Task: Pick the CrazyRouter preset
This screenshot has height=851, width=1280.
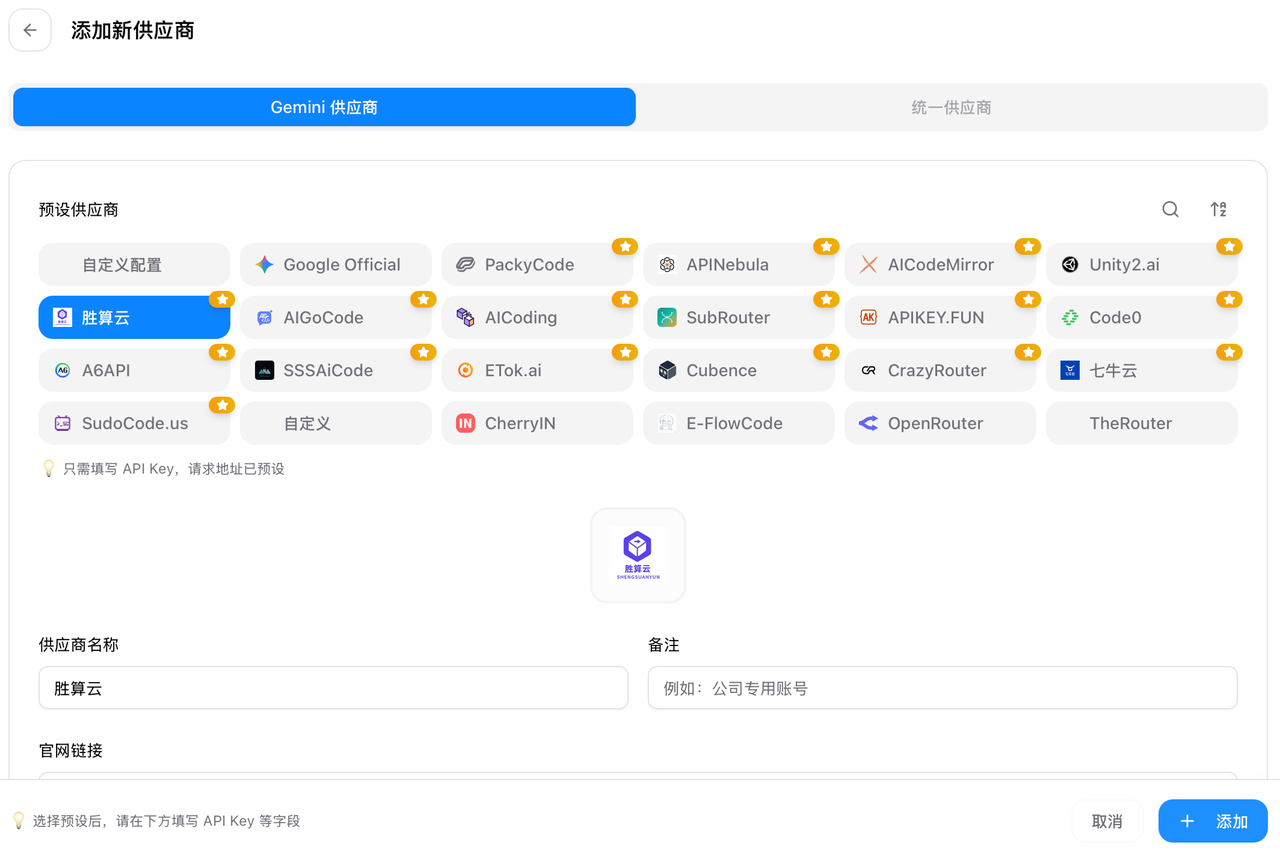Action: 940,371
